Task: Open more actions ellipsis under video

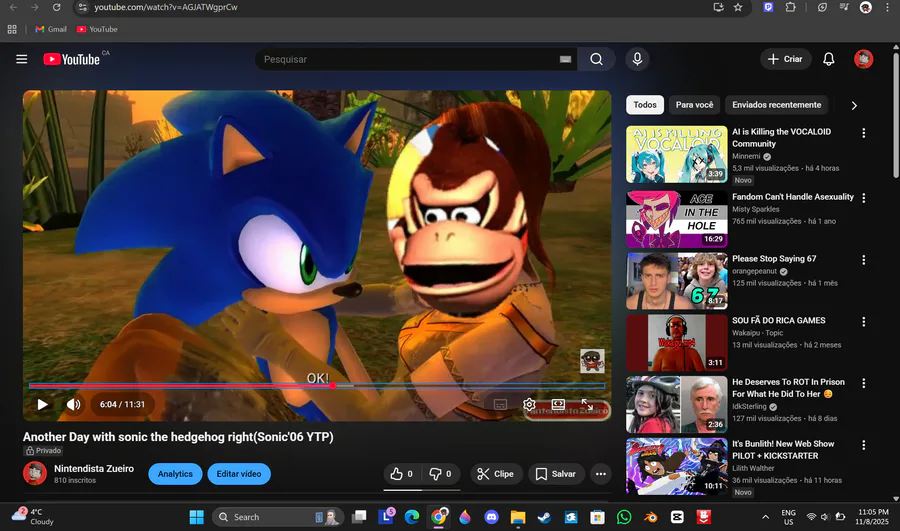Action: point(600,474)
